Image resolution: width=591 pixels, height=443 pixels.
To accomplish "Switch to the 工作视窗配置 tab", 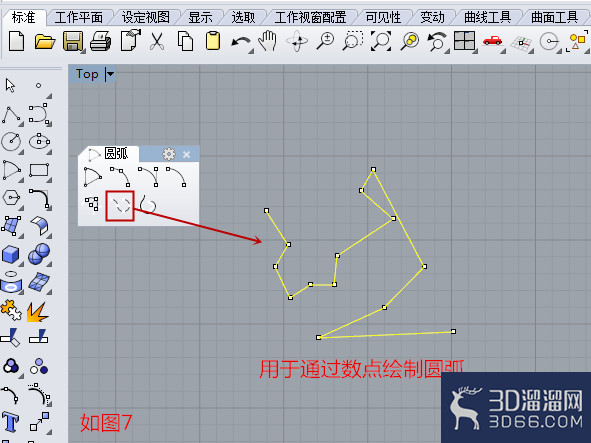I will (x=310, y=17).
